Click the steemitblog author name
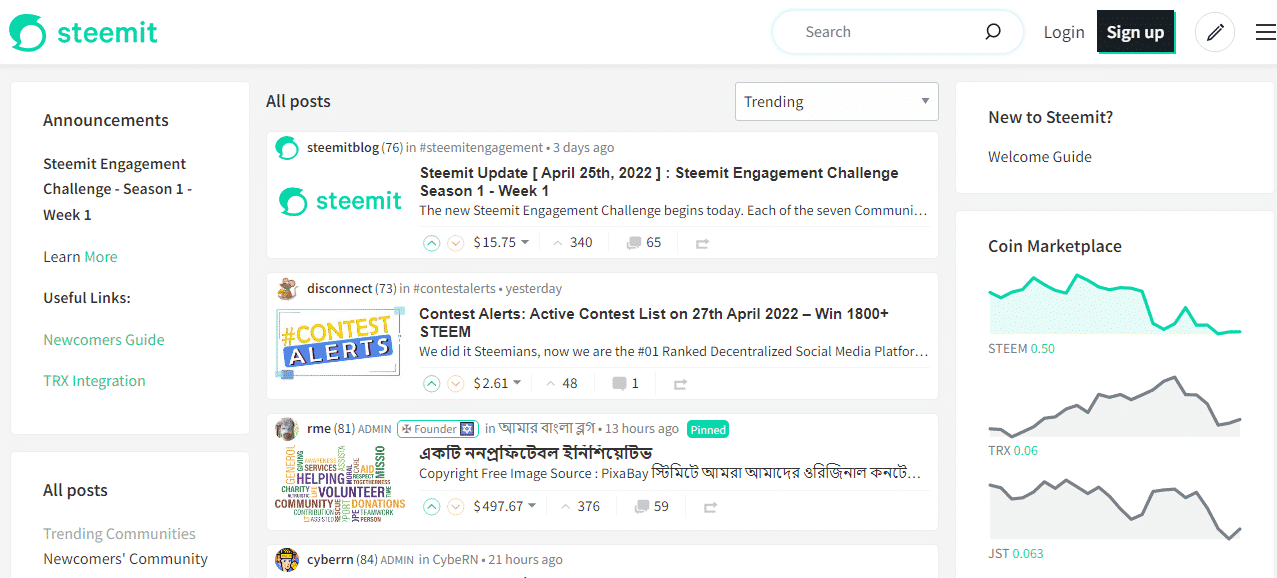 click(343, 148)
